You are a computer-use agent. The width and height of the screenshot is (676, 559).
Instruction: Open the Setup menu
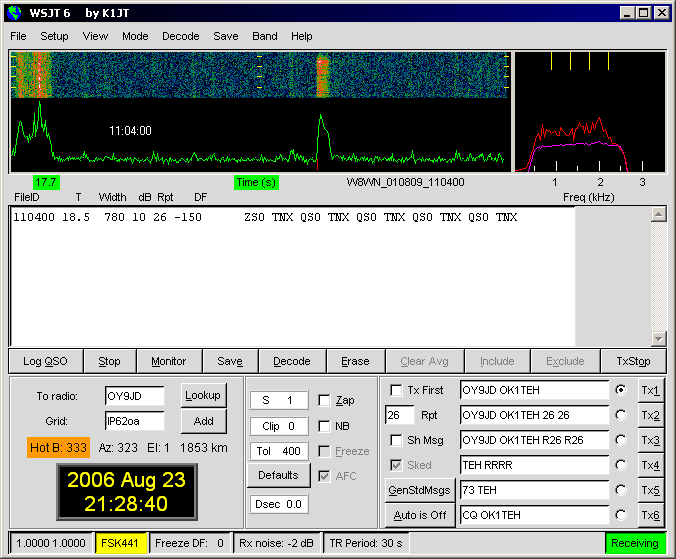coord(54,36)
